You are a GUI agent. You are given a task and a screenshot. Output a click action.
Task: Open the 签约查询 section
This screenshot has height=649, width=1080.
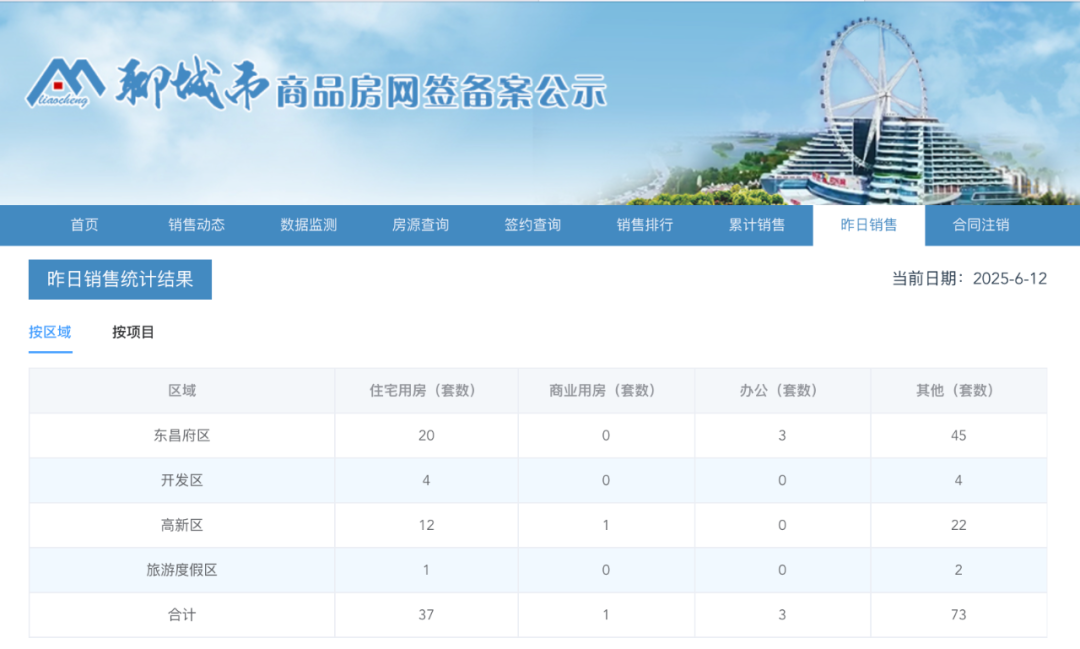pos(530,225)
